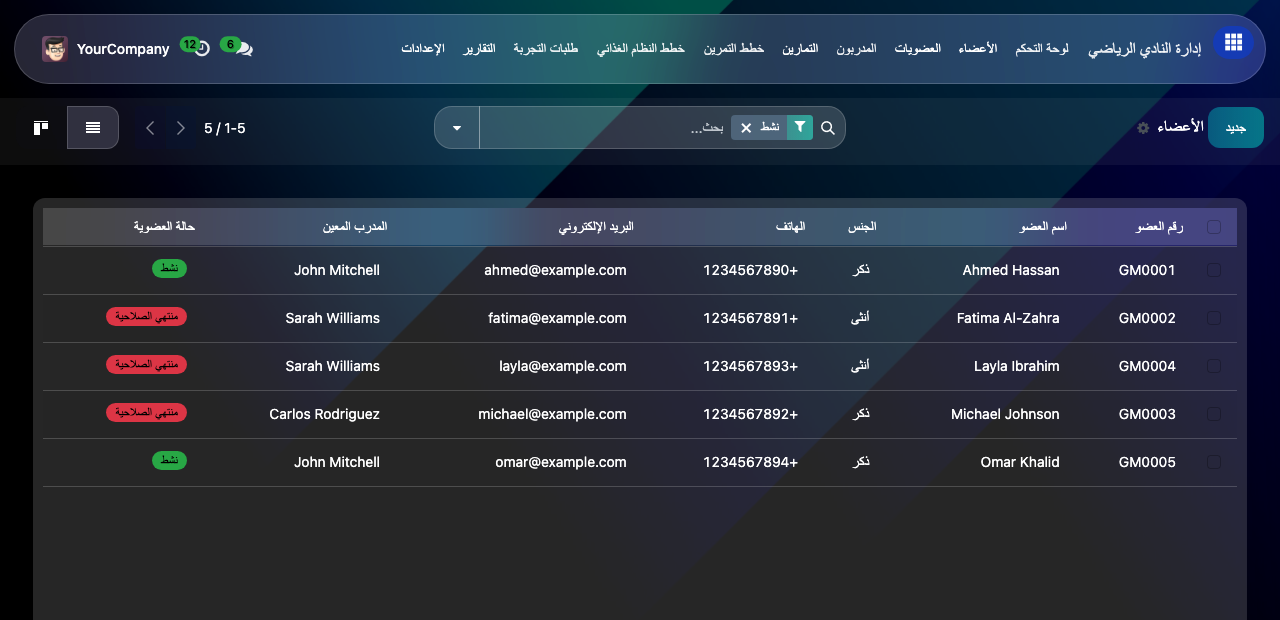Open التقارير menu

tap(479, 48)
